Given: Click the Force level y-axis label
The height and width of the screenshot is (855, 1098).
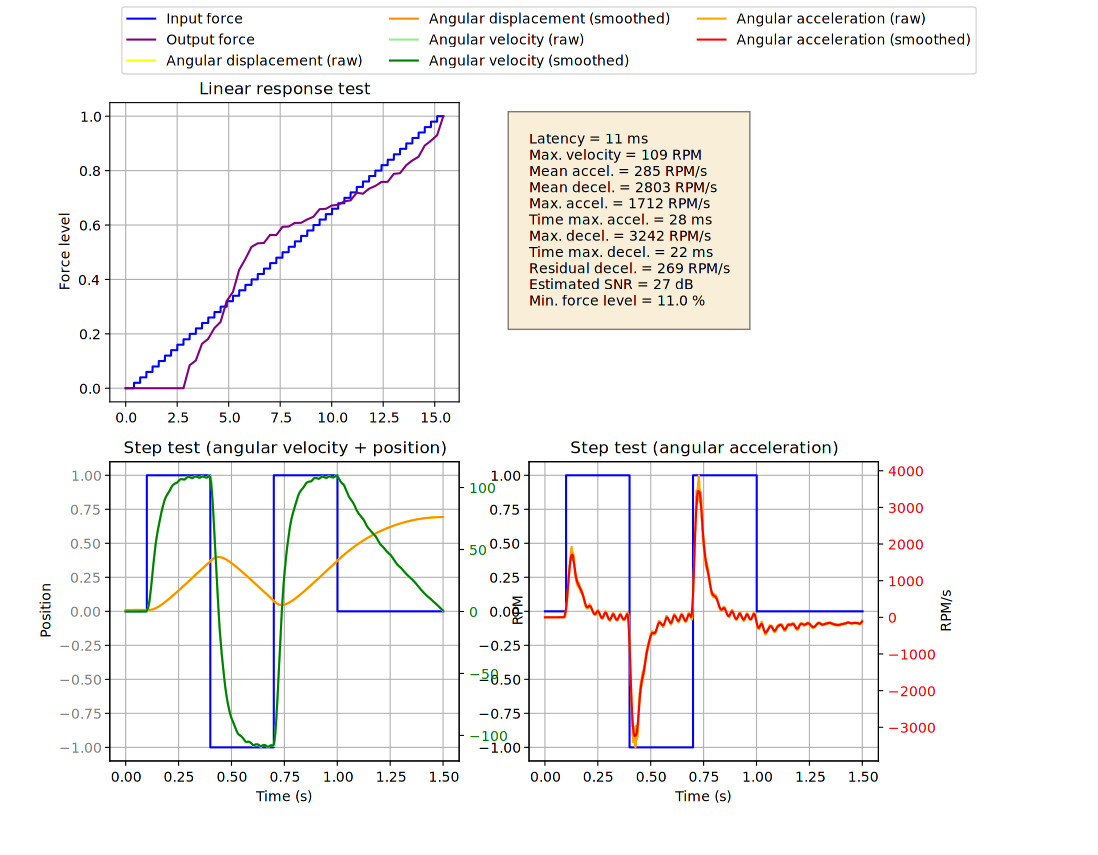Looking at the screenshot, I should coord(65,252).
